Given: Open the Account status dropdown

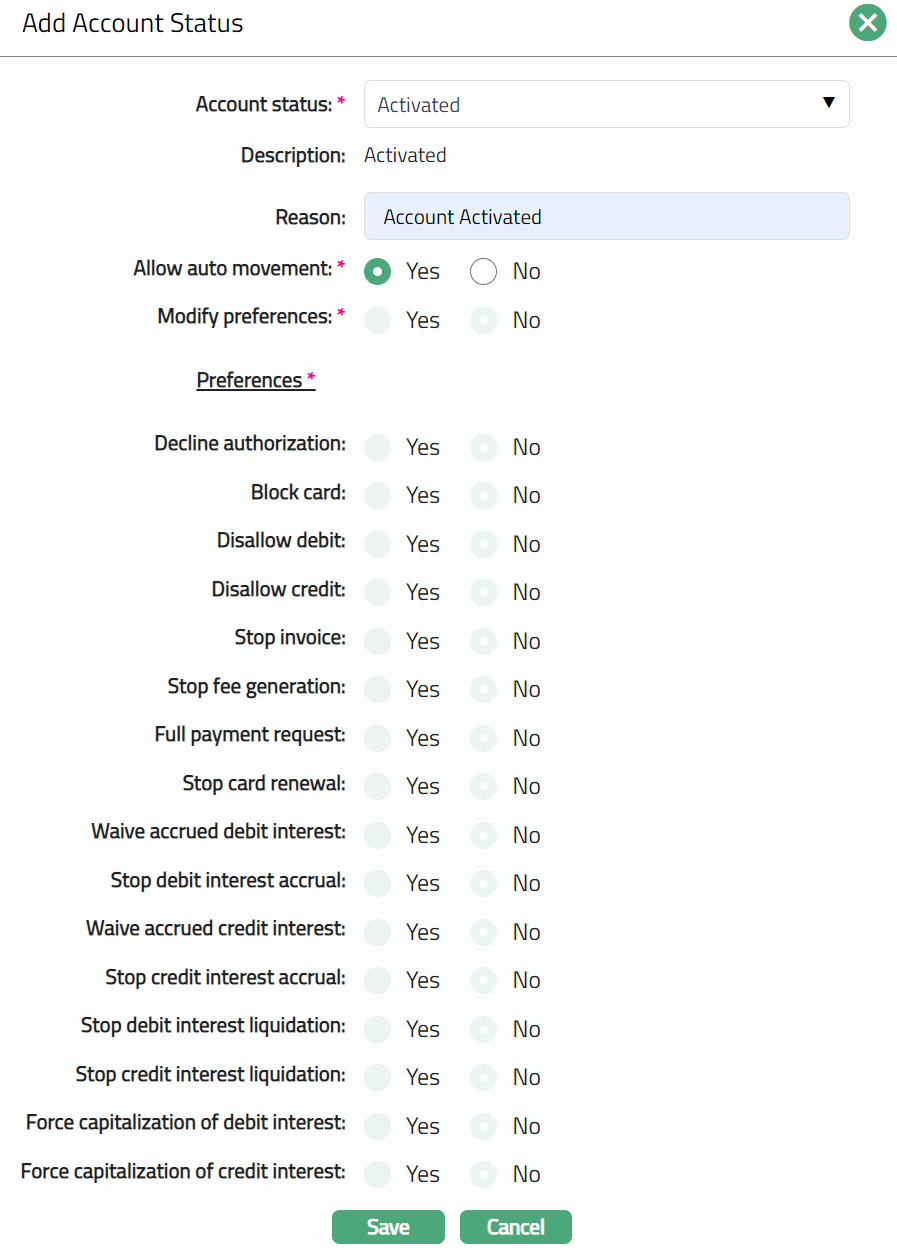Looking at the screenshot, I should (606, 104).
